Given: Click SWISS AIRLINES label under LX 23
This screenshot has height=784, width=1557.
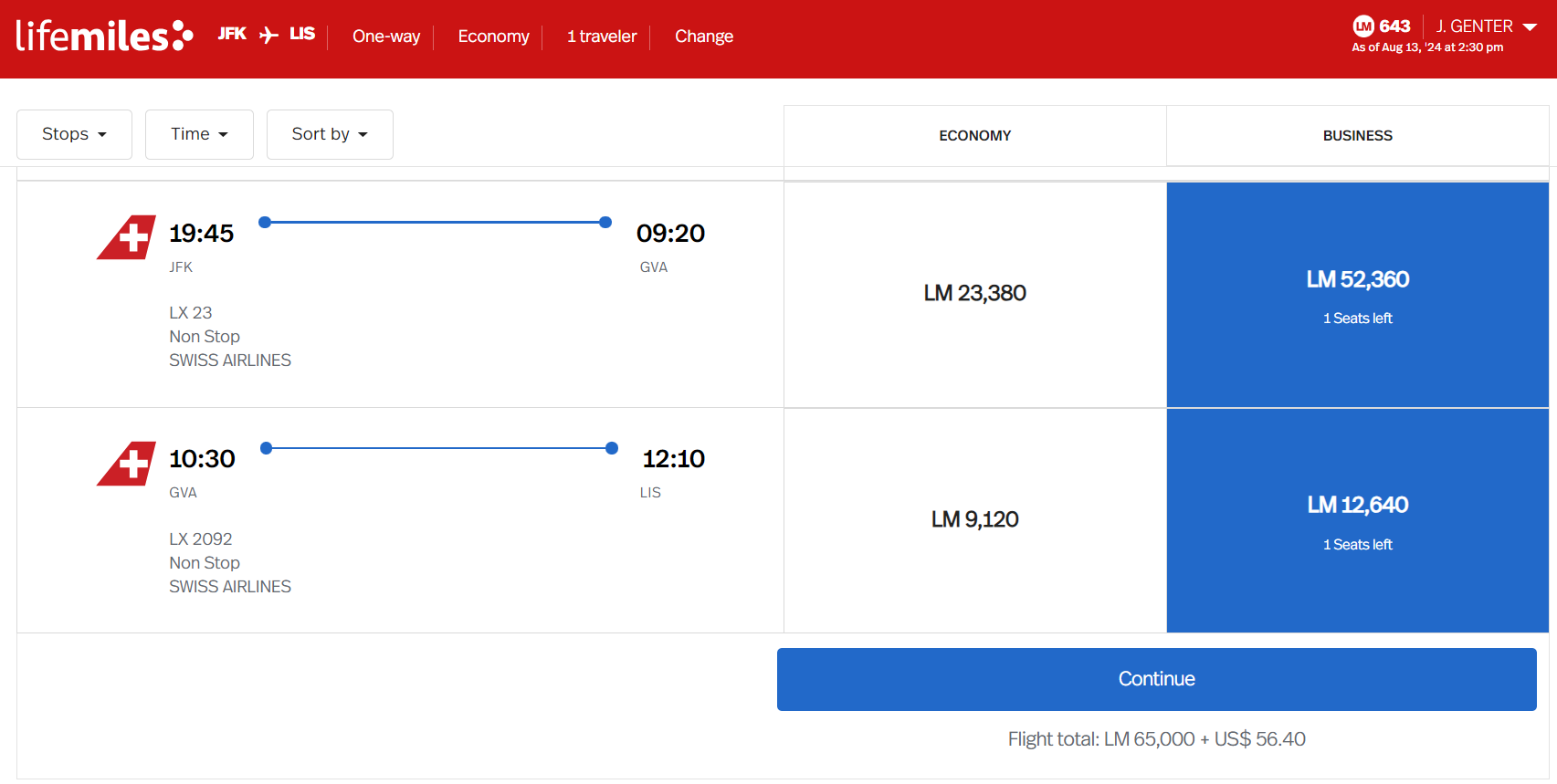Looking at the screenshot, I should tap(230, 361).
